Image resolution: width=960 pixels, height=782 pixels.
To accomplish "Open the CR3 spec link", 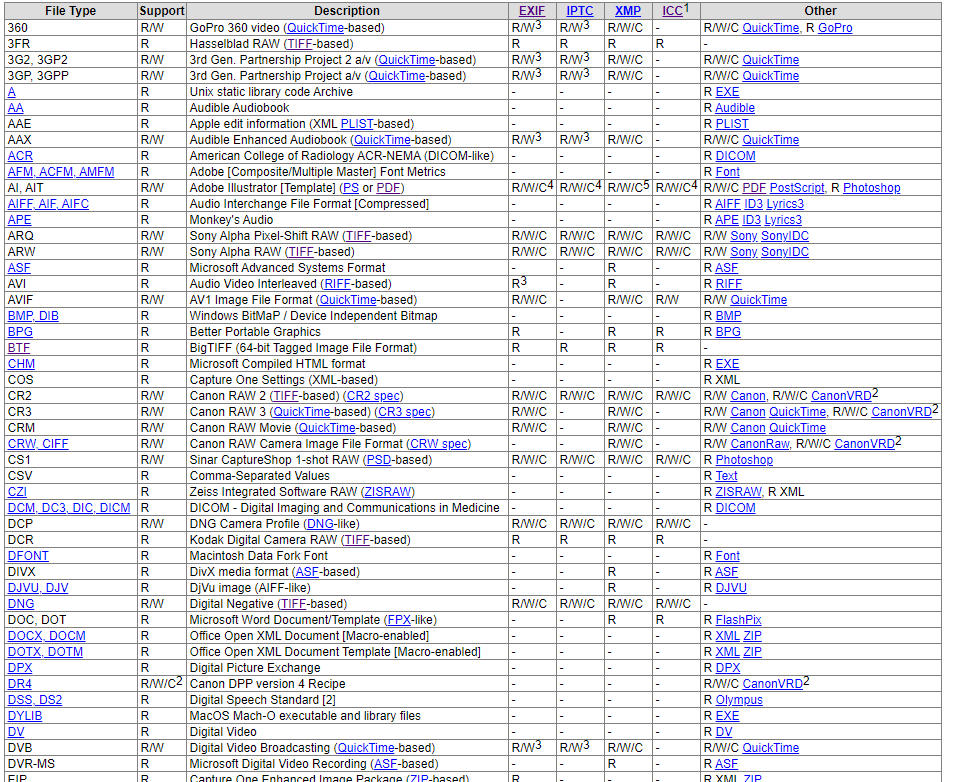I will point(404,412).
